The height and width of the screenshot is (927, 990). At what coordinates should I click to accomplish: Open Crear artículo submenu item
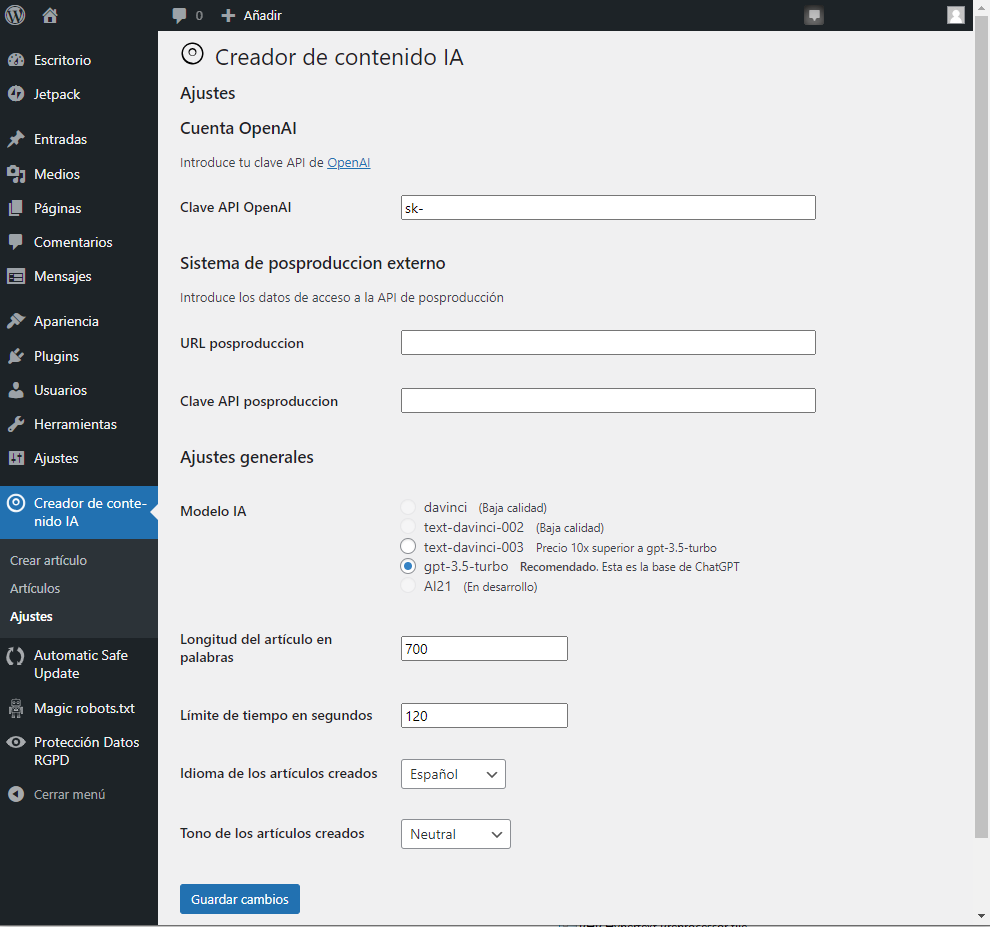[49, 560]
